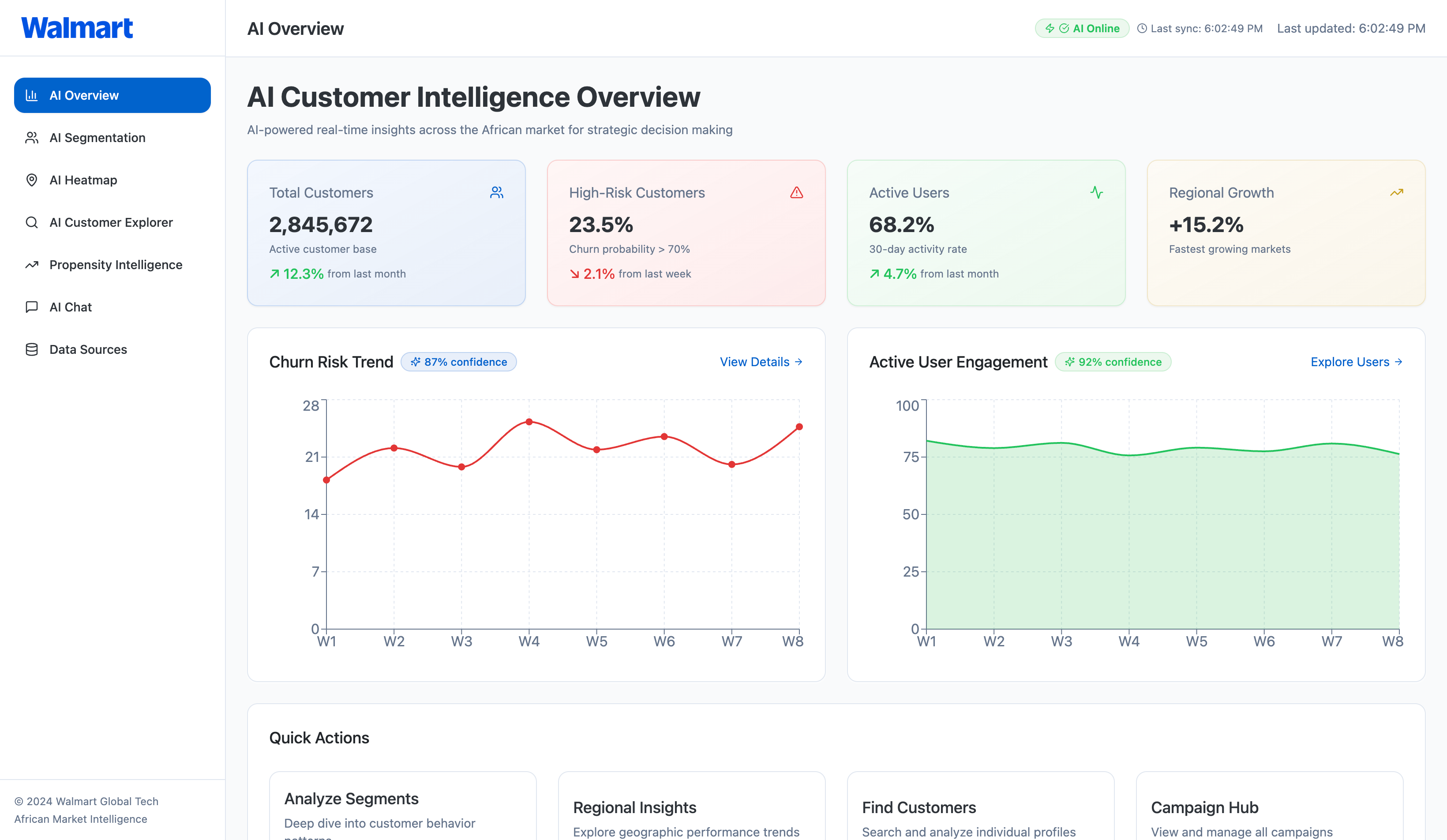The image size is (1447, 840).
Task: Select Propensity Intelligence in sidebar
Action: coord(112,265)
